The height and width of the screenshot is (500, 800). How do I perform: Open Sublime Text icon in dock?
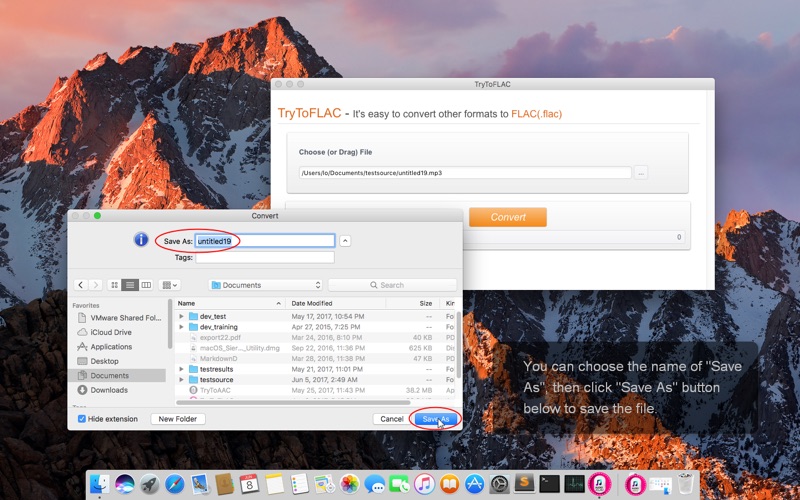[x=524, y=483]
